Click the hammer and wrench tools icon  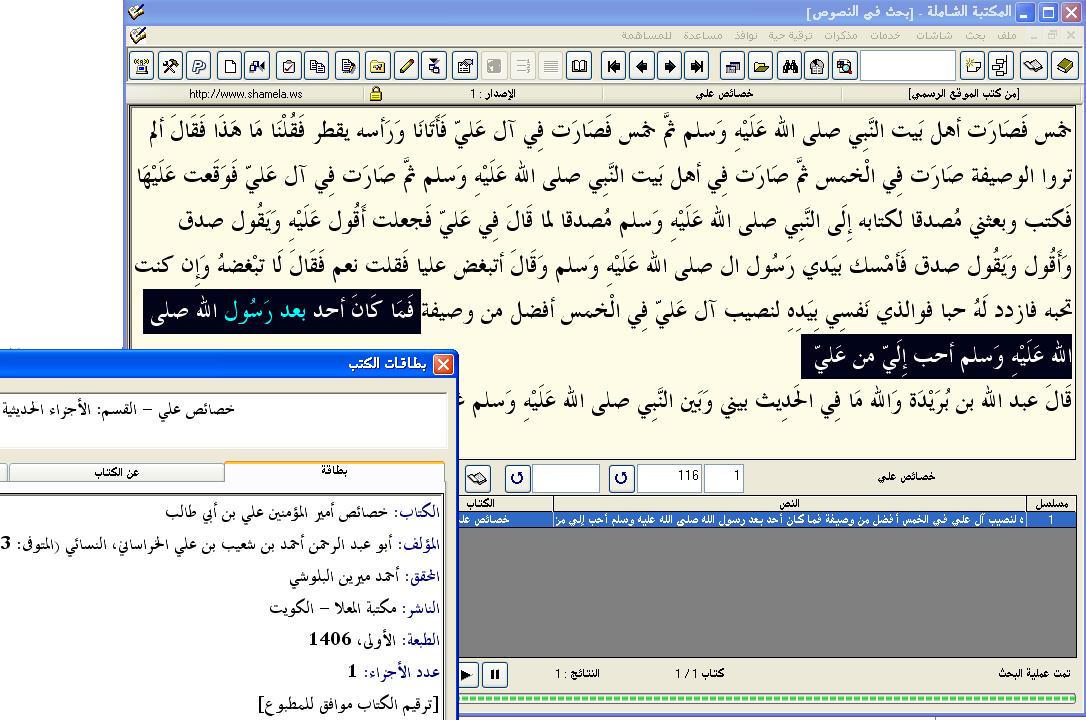click(x=170, y=67)
